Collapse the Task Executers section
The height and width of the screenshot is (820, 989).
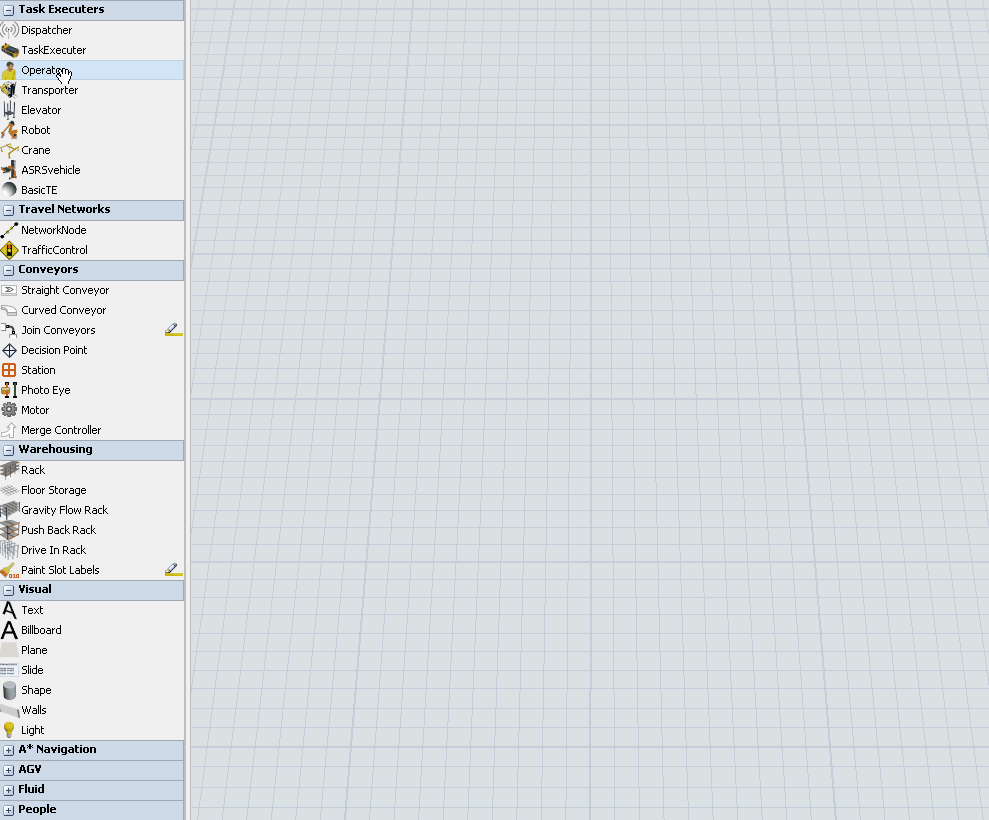[x=9, y=10]
